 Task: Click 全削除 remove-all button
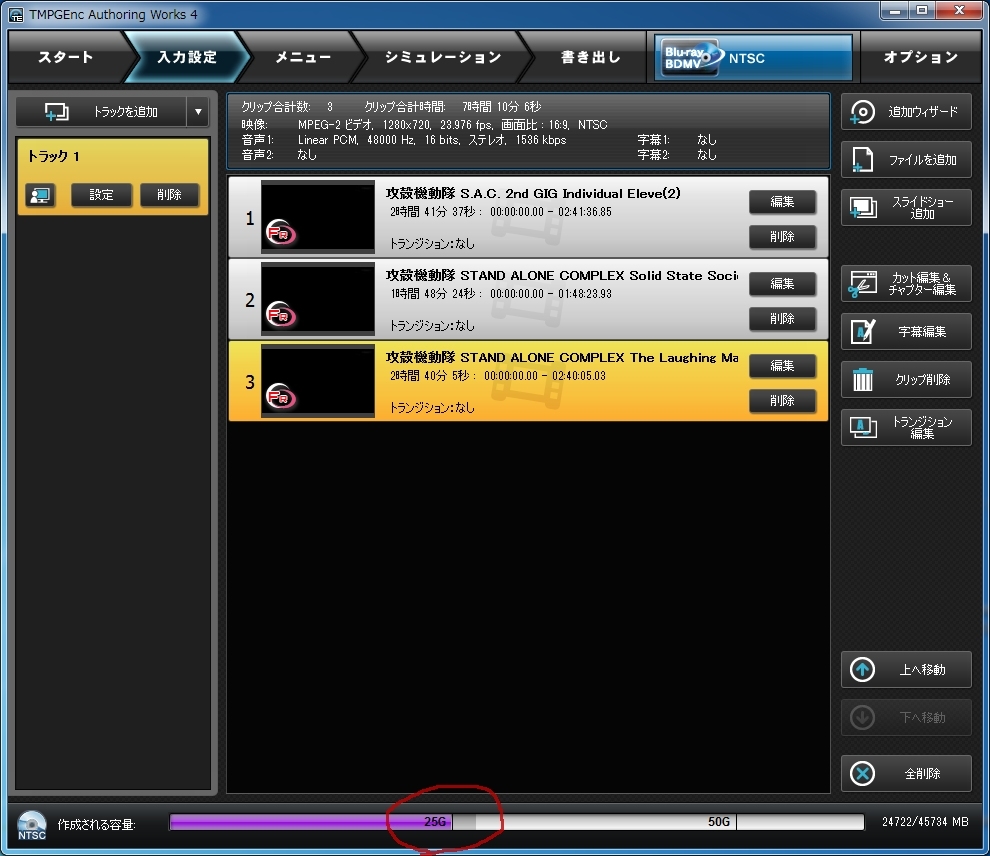click(x=905, y=774)
